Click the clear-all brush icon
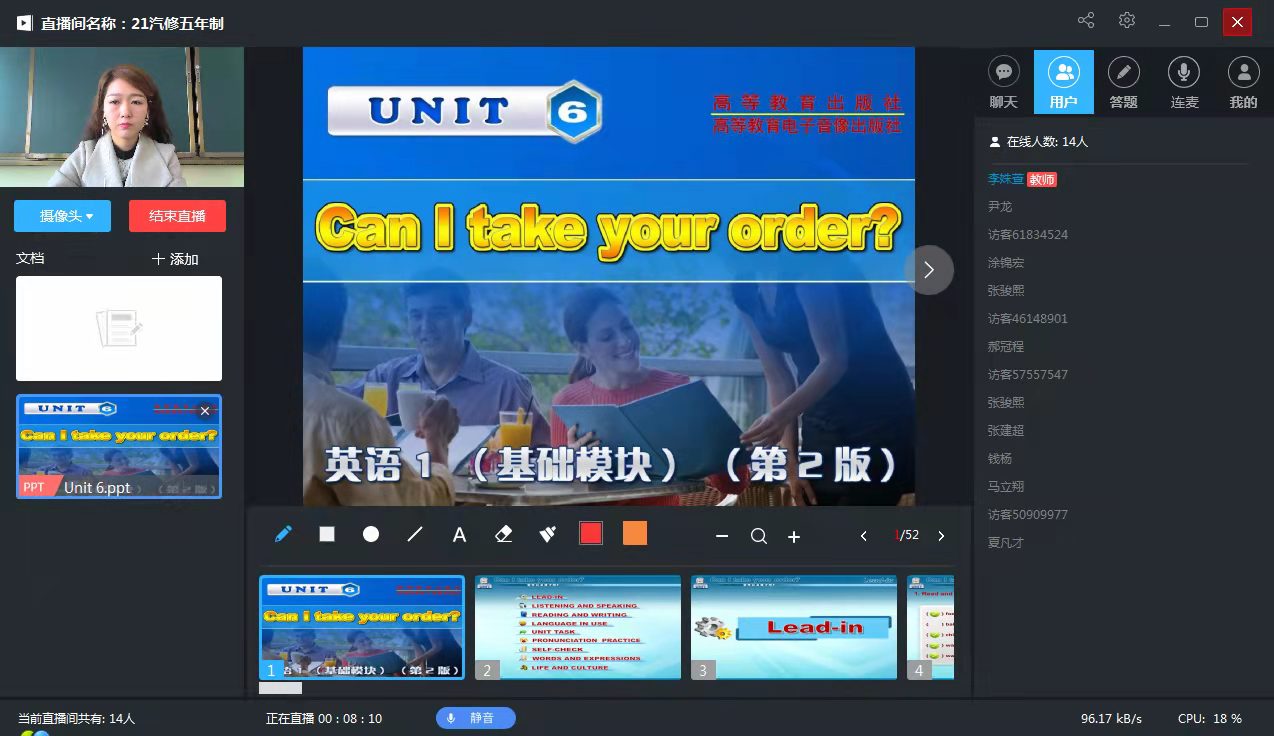Image resolution: width=1274 pixels, height=736 pixels. pyautogui.click(x=547, y=535)
